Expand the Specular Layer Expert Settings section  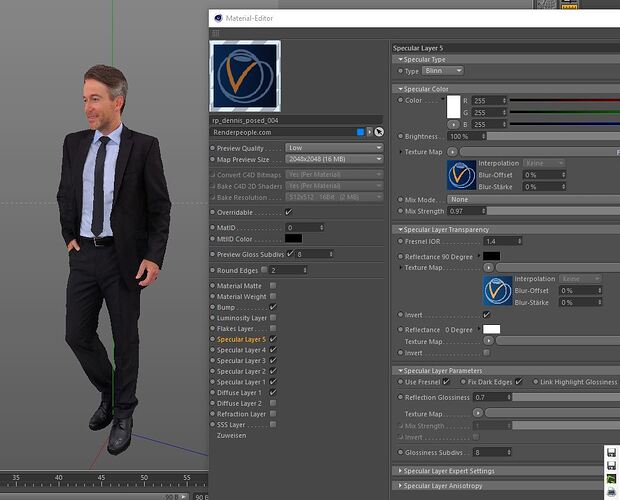point(400,471)
